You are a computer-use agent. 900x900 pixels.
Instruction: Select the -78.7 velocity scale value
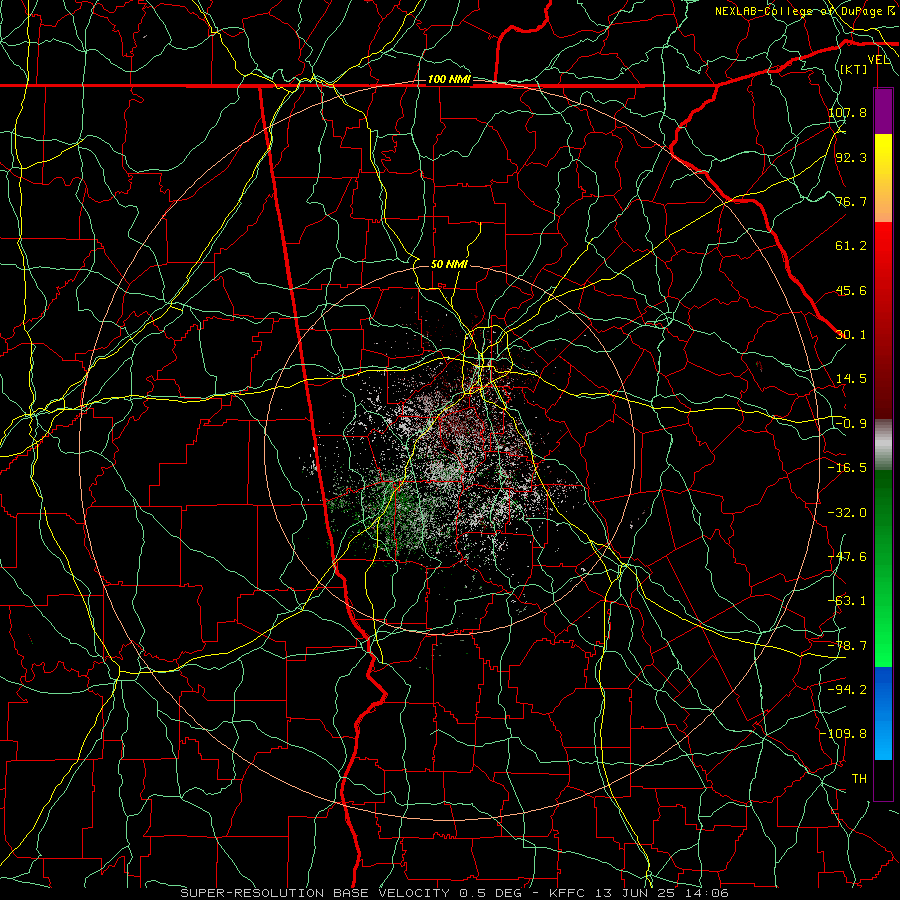click(847, 646)
